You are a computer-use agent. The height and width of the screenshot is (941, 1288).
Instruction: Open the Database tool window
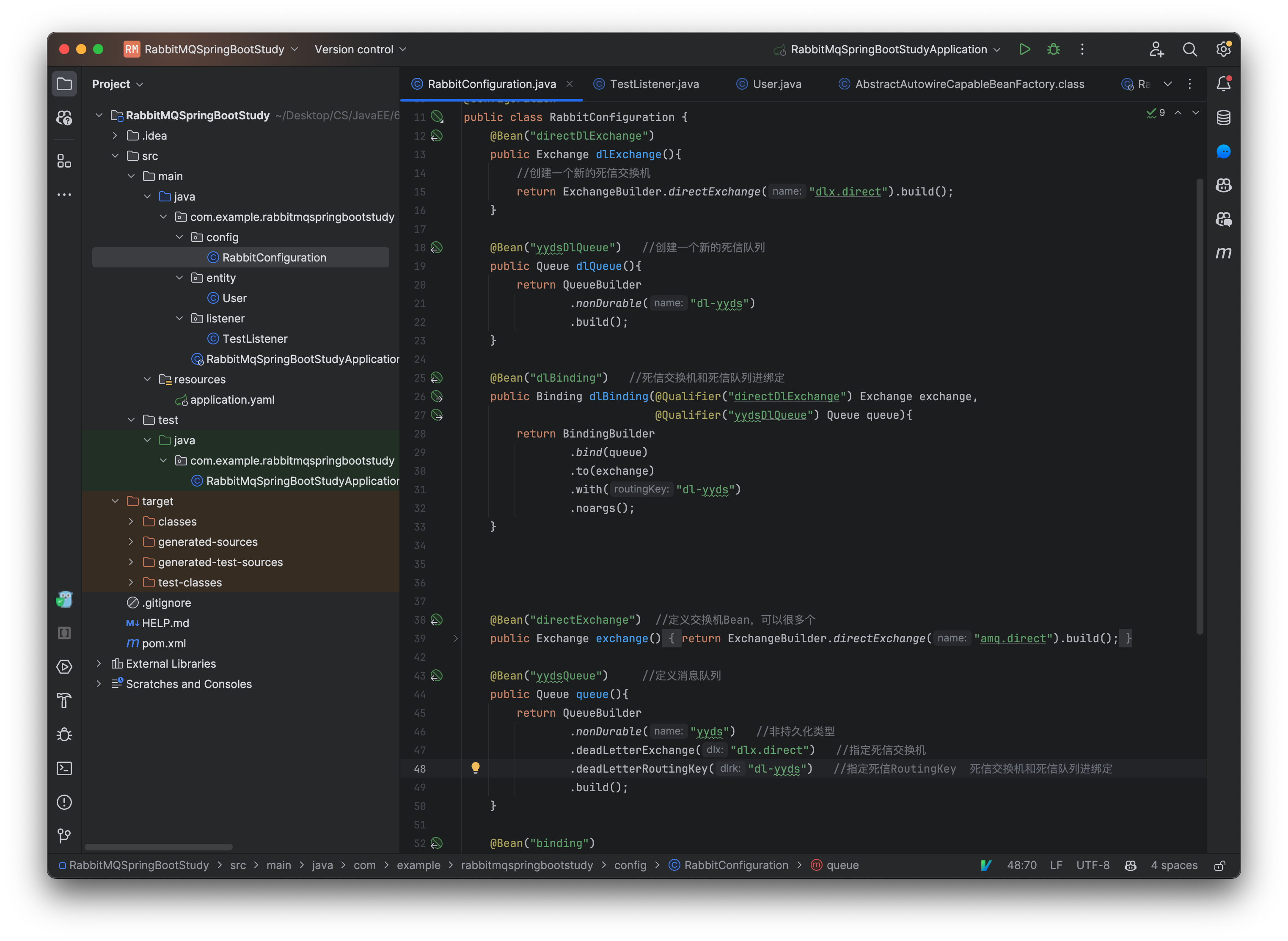(x=1223, y=118)
